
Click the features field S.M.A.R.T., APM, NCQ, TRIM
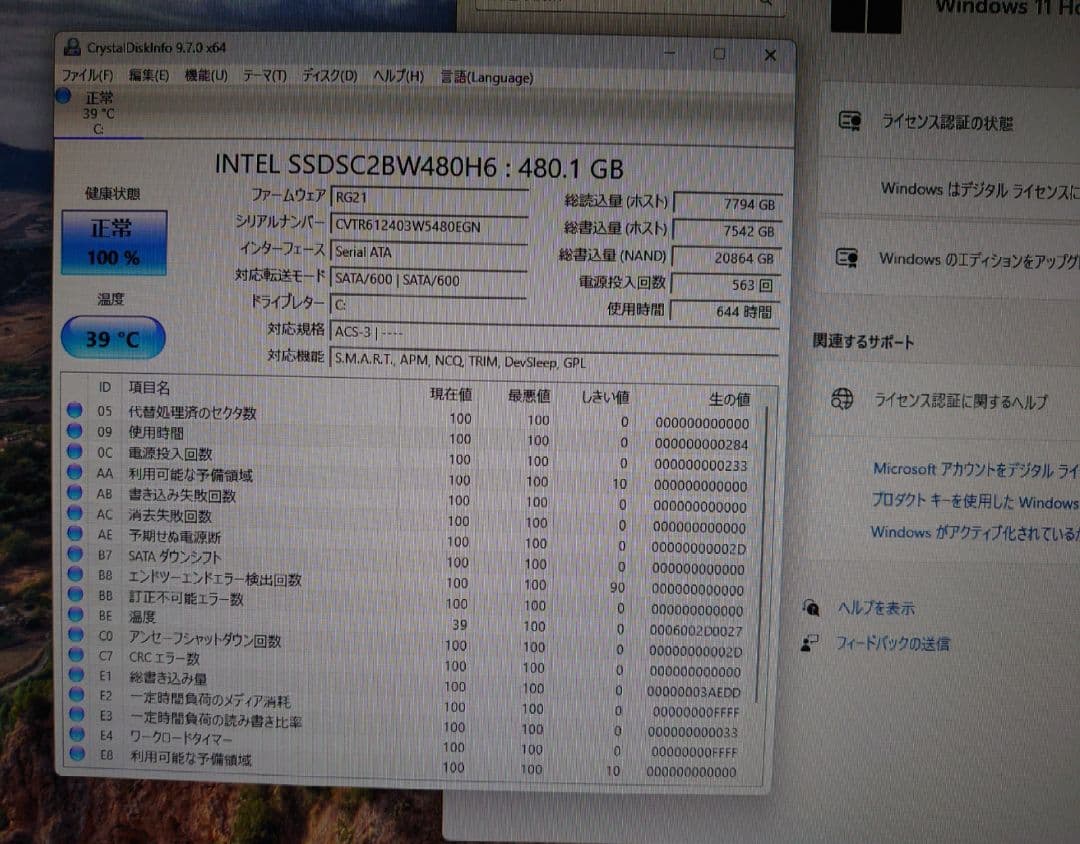click(554, 361)
